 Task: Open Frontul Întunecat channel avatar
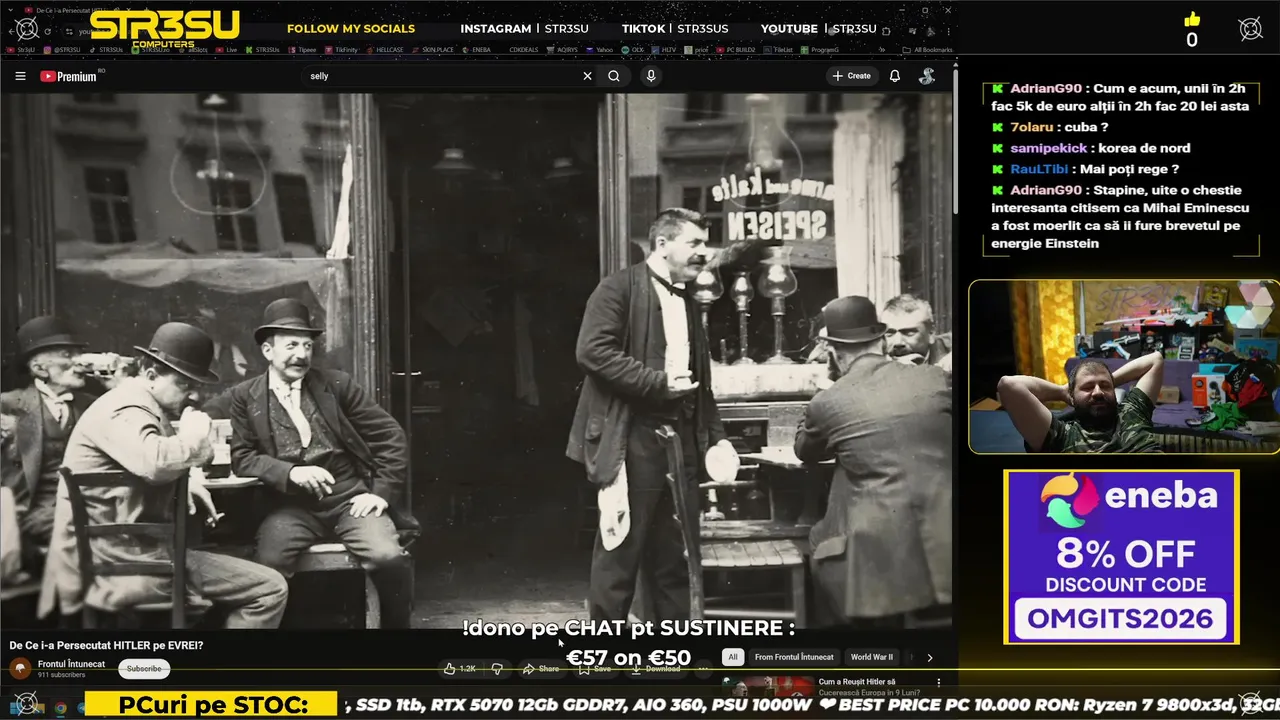click(x=20, y=668)
